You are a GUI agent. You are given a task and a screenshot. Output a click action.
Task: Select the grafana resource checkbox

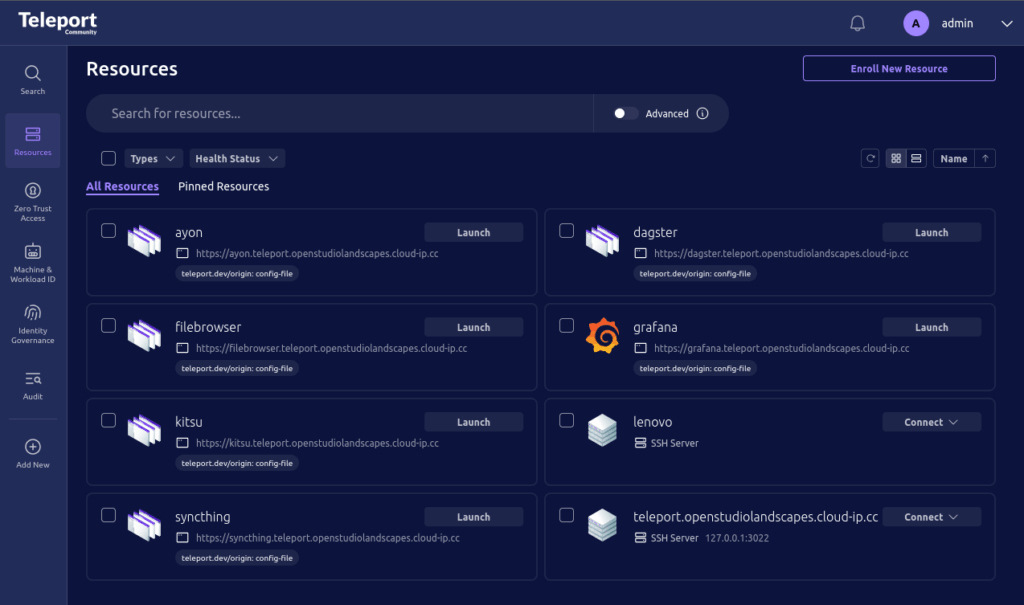pos(567,326)
